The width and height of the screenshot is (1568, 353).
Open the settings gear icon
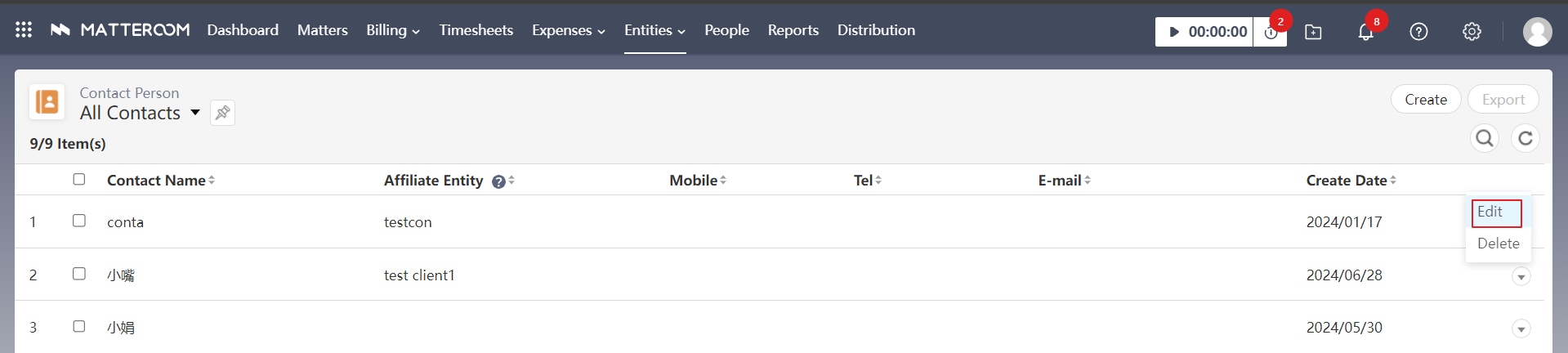1472,32
